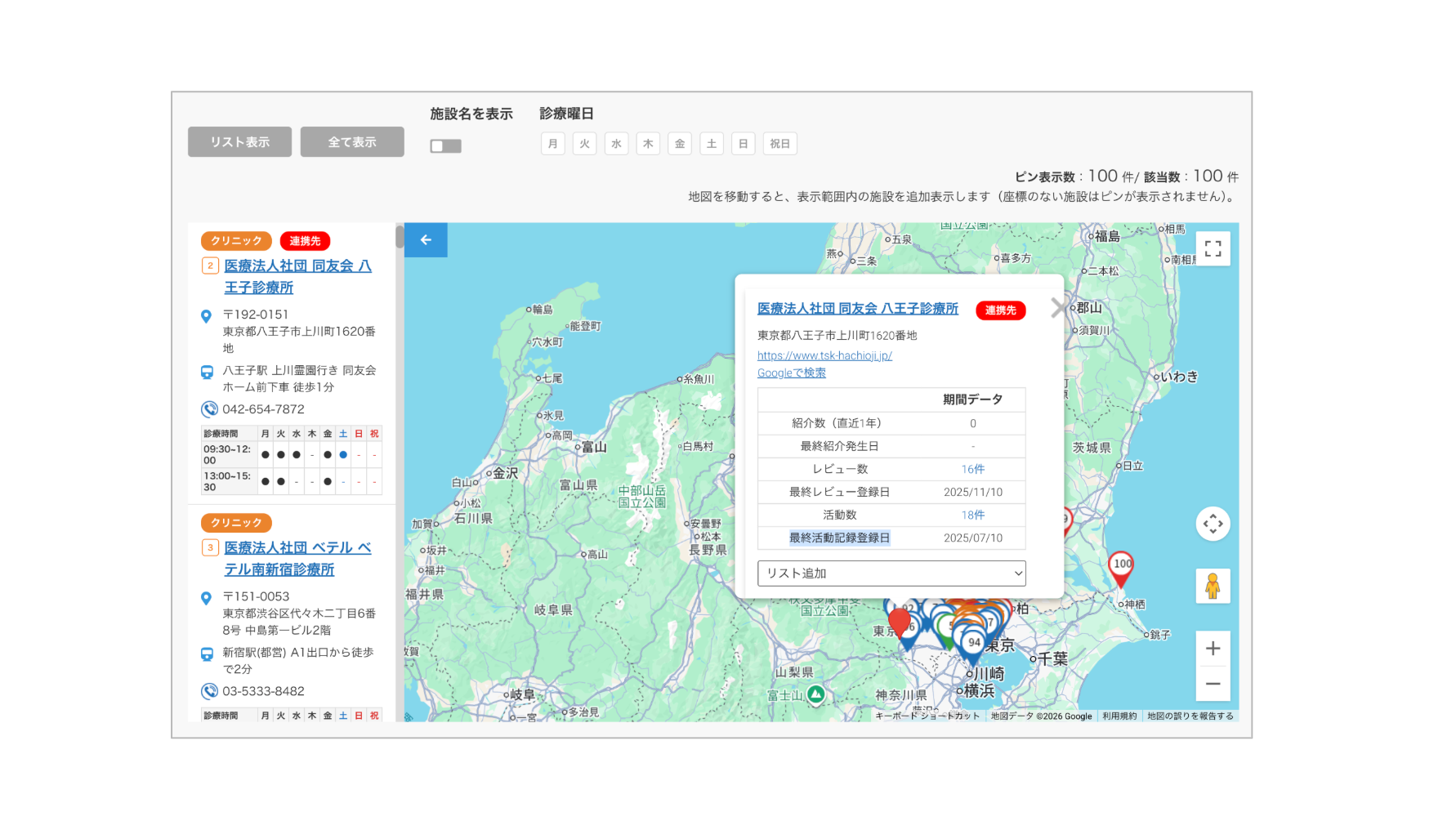Toggle the 祝日 filter

(780, 144)
